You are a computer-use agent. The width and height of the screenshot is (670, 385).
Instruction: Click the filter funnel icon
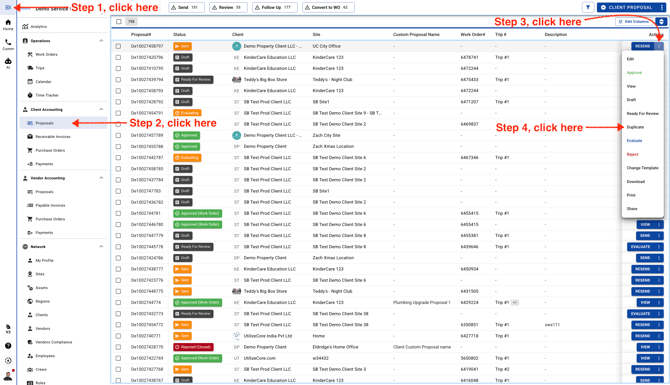588,7
